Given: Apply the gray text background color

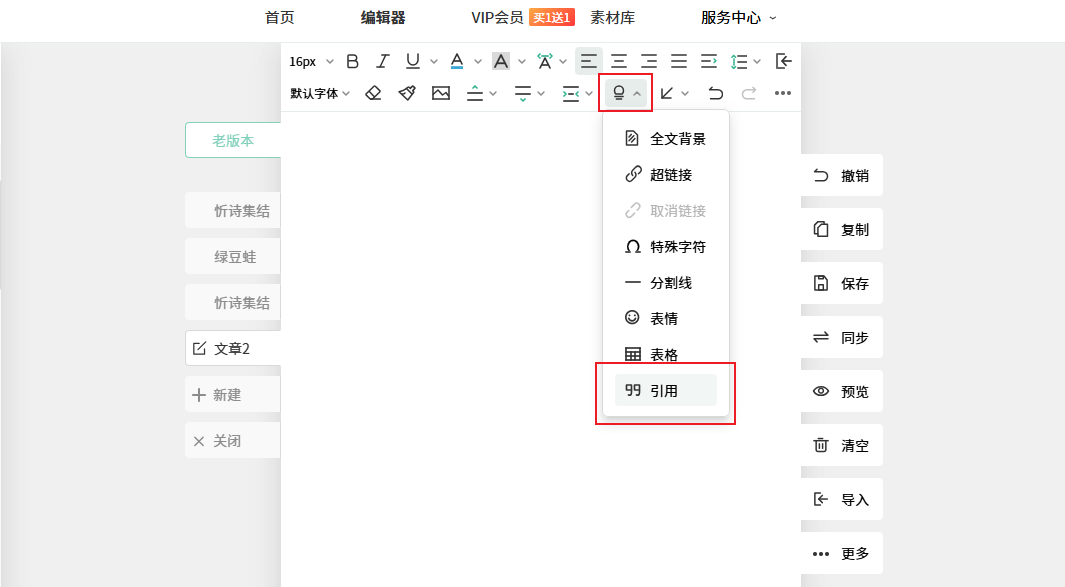Looking at the screenshot, I should click(x=501, y=62).
